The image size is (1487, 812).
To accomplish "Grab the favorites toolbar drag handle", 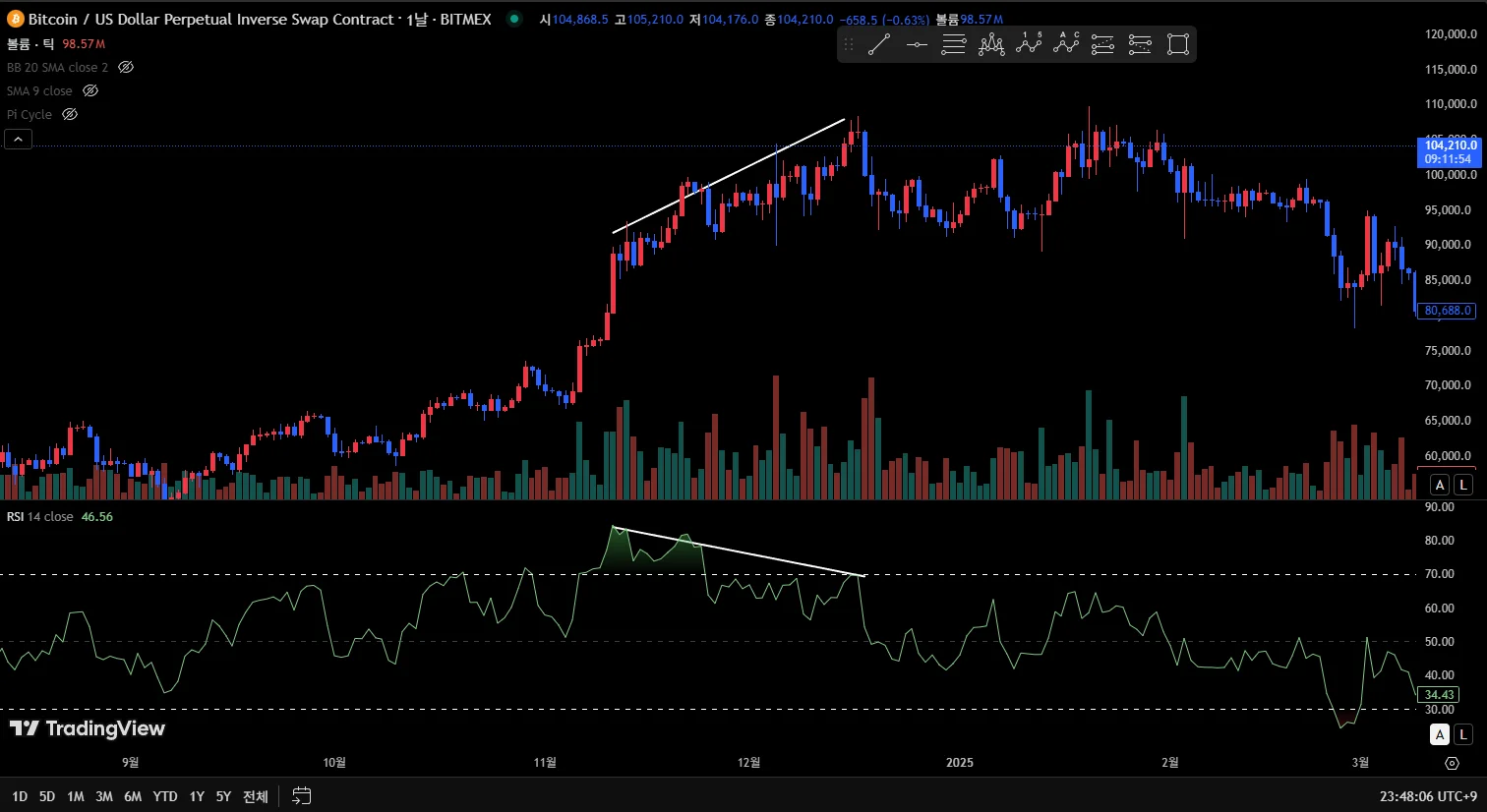I will pyautogui.click(x=849, y=44).
